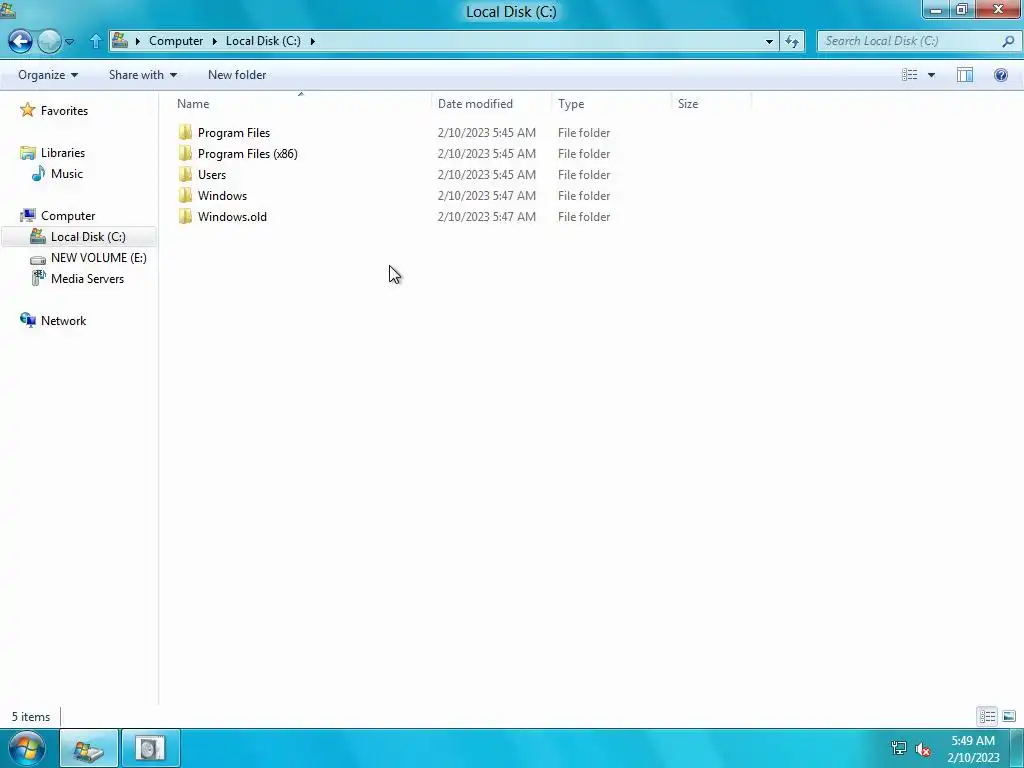Select the Windows.old folder icon
This screenshot has width=1024, height=768.
(185, 217)
